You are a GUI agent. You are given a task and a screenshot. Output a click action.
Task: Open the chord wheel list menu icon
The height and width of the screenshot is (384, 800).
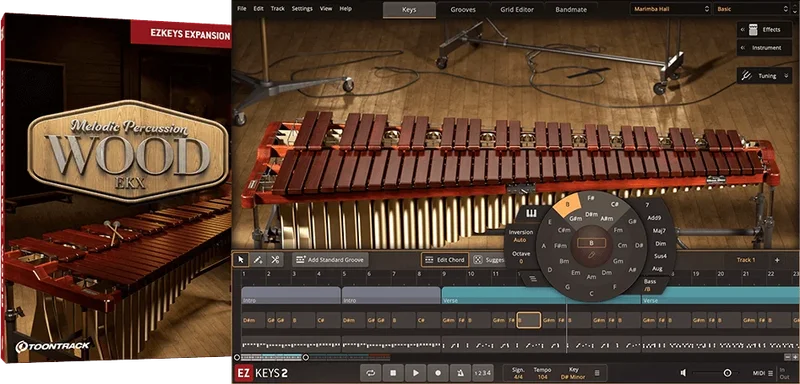pos(533,278)
